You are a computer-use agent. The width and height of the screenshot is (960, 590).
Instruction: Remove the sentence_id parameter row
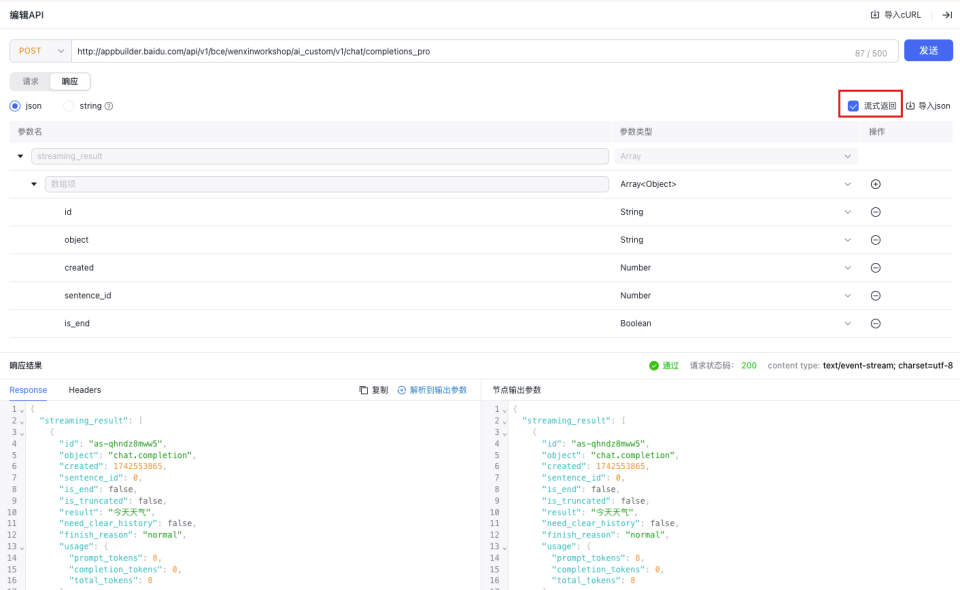876,296
